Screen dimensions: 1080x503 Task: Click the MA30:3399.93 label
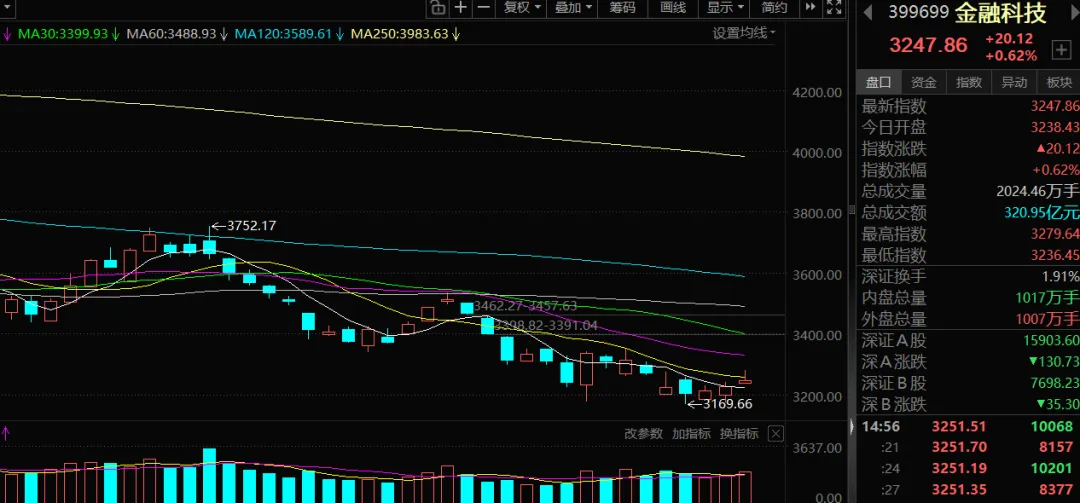pos(63,33)
